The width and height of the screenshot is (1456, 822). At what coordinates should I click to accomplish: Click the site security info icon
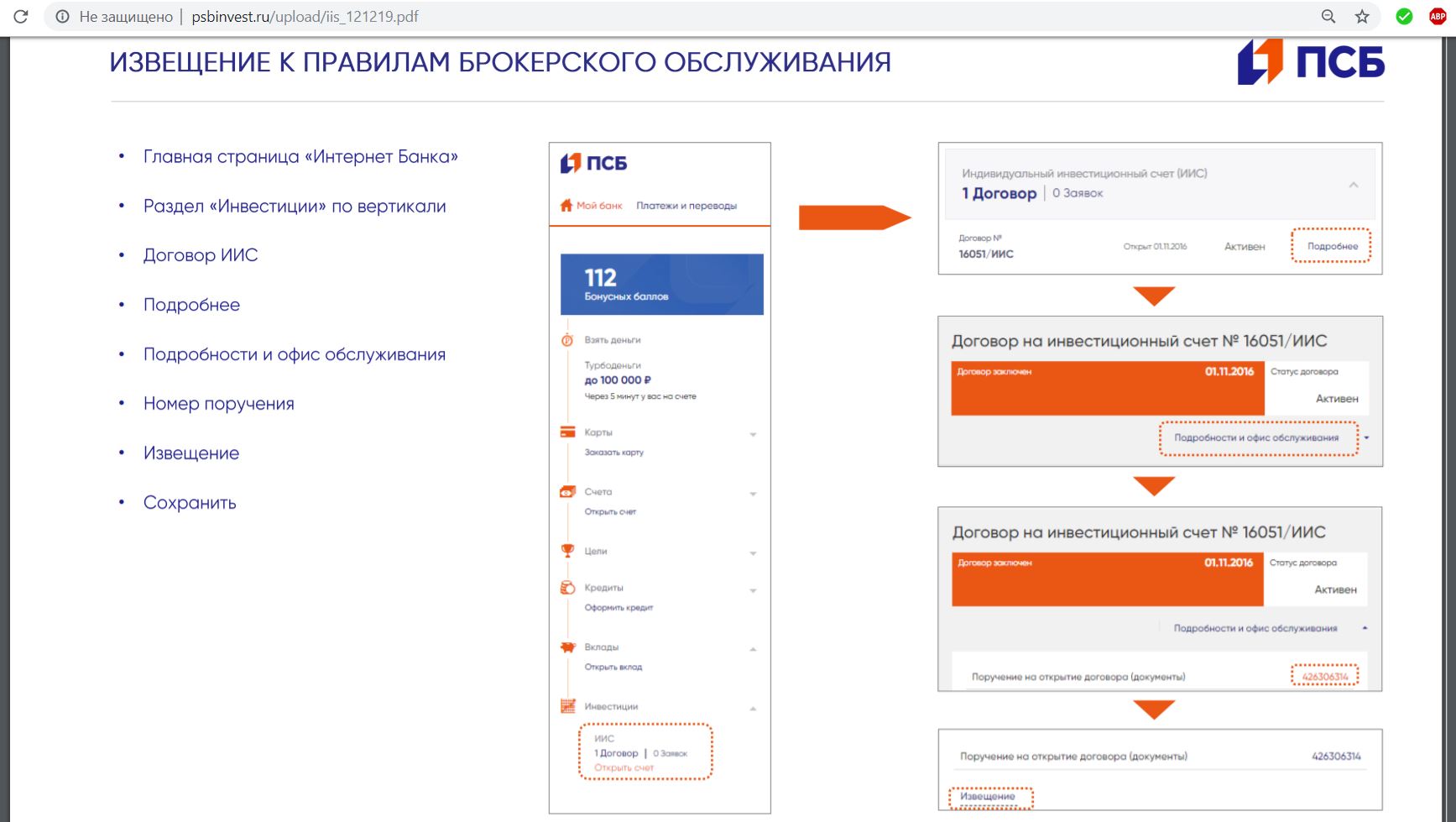coord(62,17)
